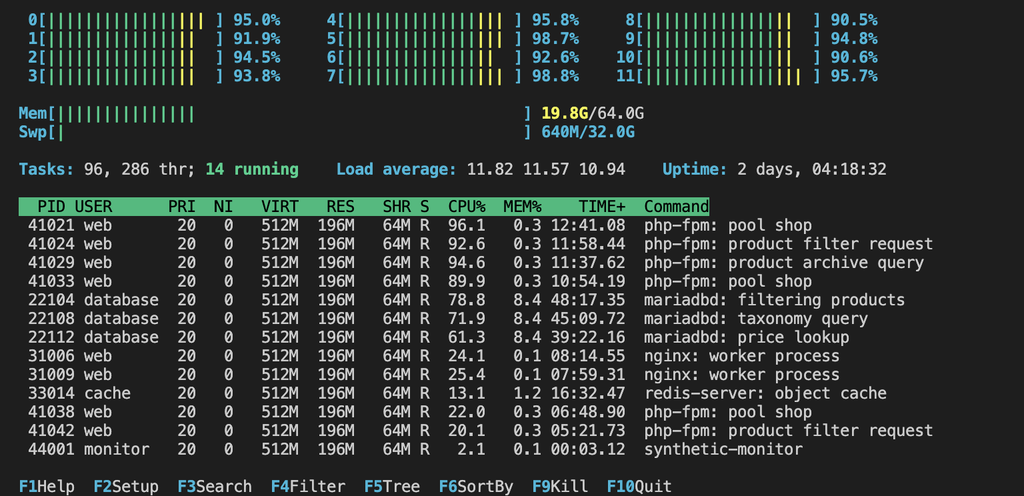Open F2 Setup
The width and height of the screenshot is (1024, 496).
point(126,487)
